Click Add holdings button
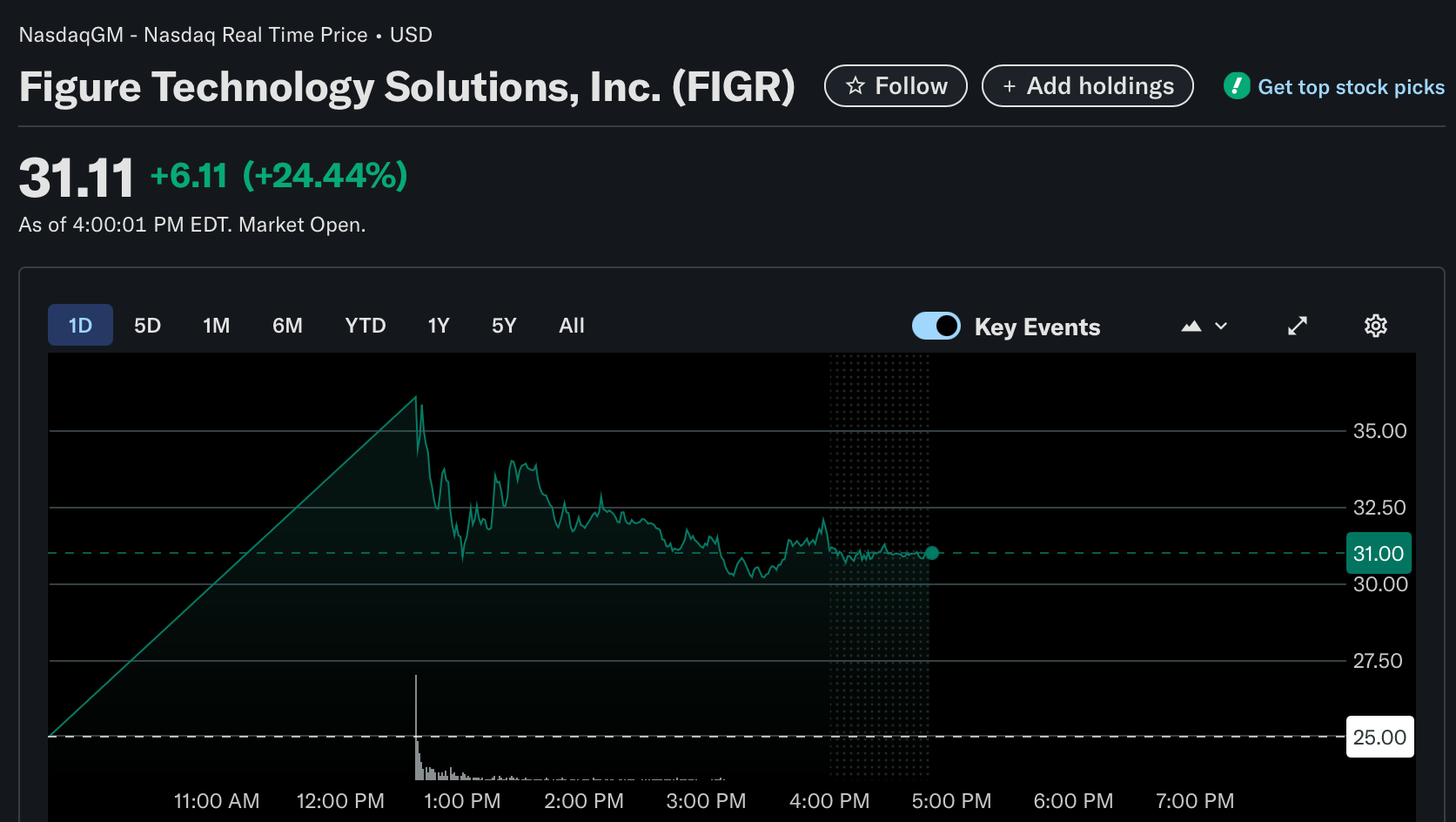 1087,86
